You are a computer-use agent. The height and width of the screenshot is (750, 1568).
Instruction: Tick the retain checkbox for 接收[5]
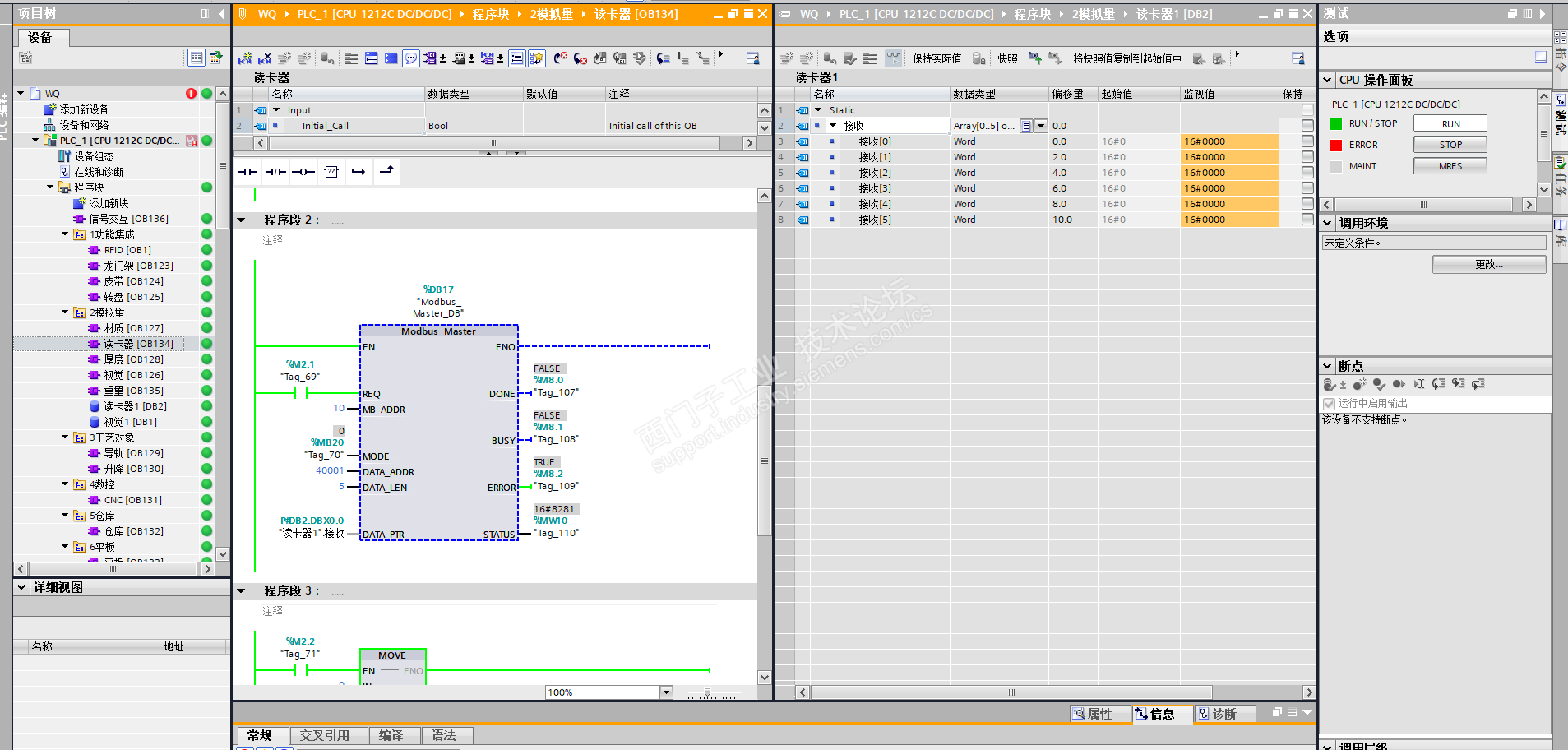point(1307,220)
